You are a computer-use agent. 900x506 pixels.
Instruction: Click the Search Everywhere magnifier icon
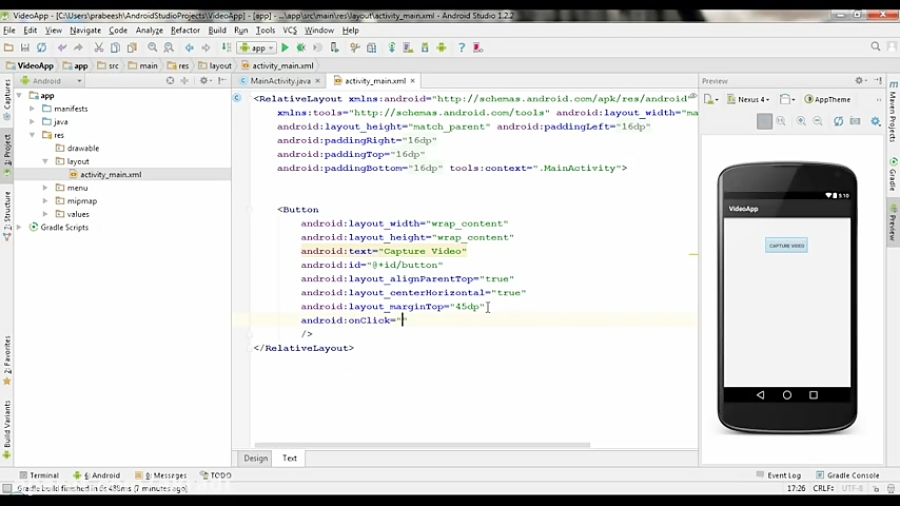coord(875,47)
